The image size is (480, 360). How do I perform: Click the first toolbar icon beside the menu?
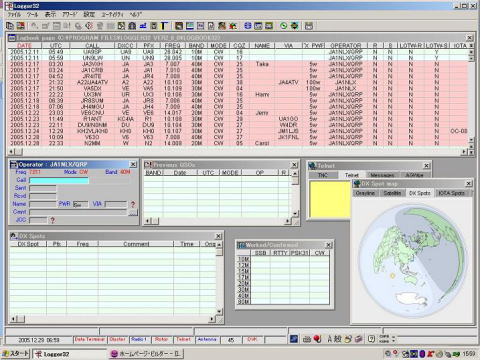coord(10,26)
